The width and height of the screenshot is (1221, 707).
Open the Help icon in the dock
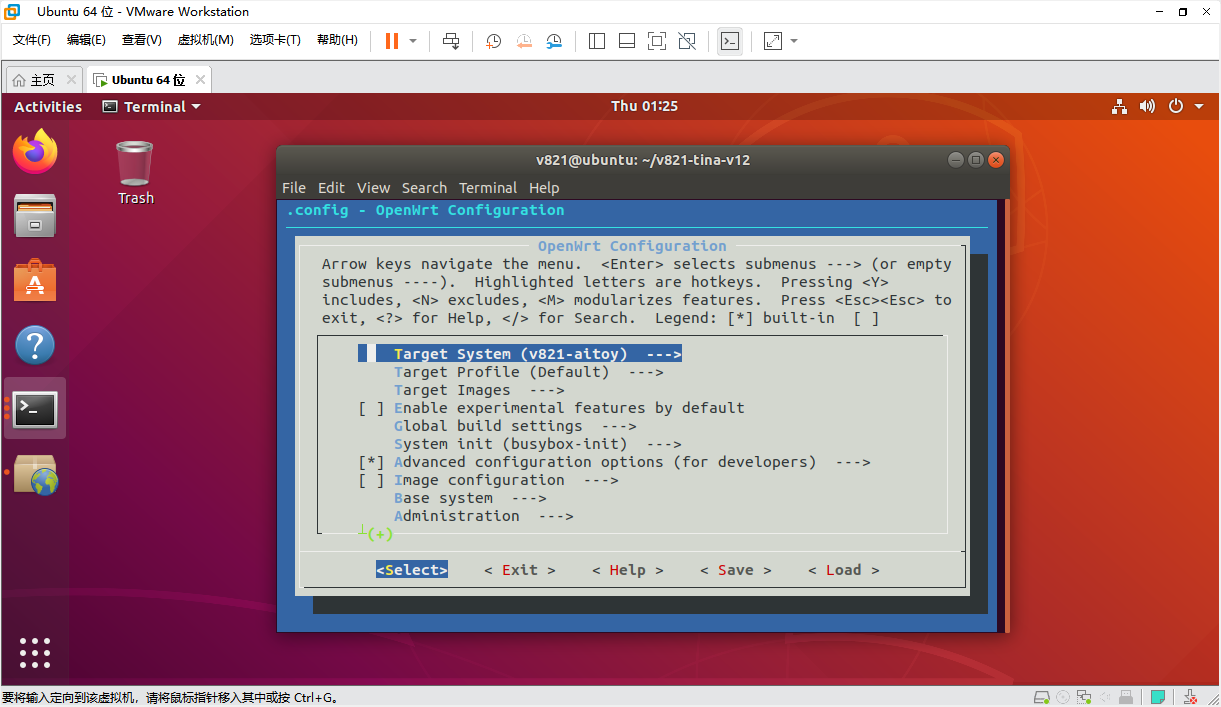point(35,345)
